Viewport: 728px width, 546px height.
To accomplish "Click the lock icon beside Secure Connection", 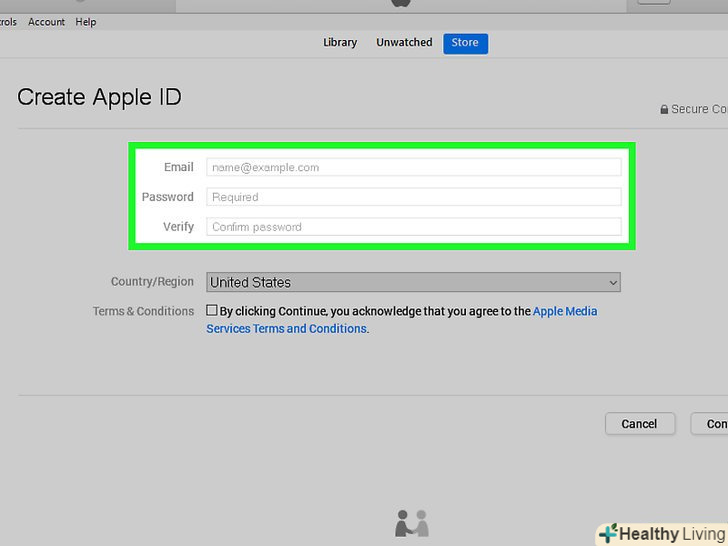I will [664, 109].
